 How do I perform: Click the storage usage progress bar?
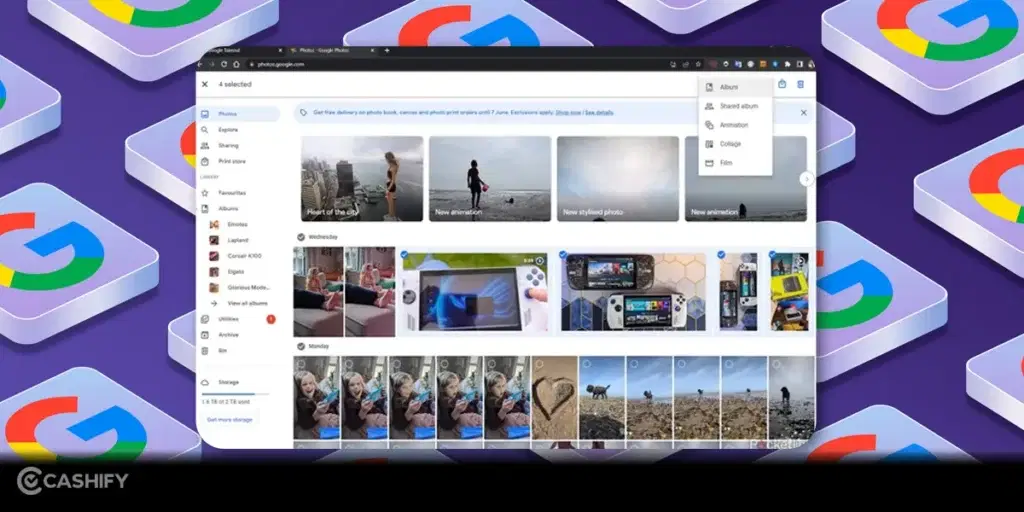[x=236, y=394]
